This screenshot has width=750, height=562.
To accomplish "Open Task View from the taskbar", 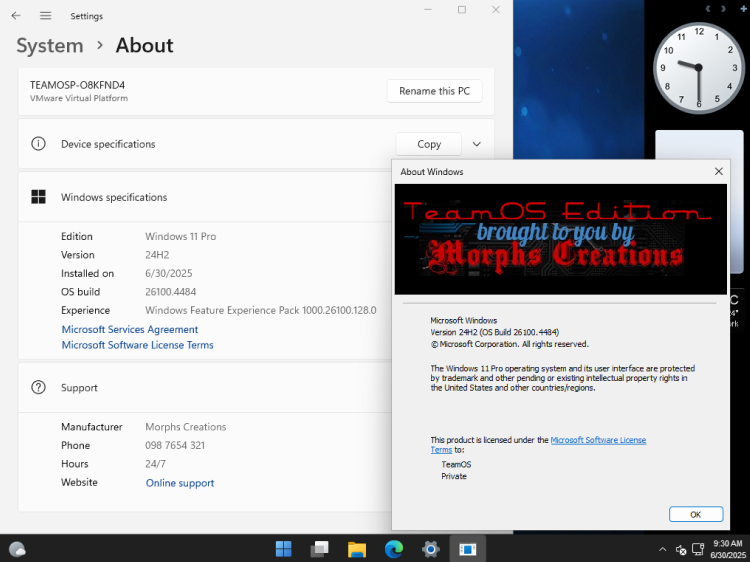I will [x=320, y=549].
